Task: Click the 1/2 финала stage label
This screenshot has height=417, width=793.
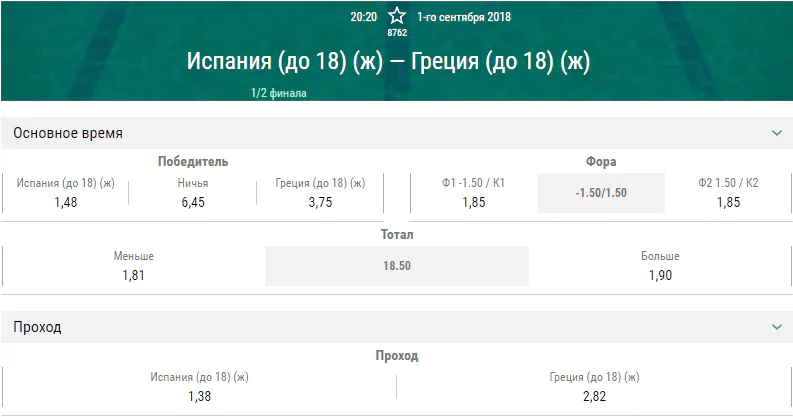Action: [279, 93]
